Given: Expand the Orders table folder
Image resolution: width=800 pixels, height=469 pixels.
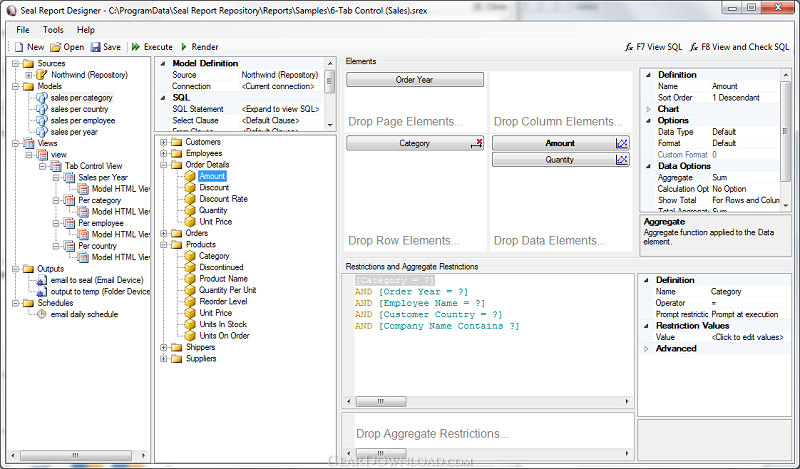Looking at the screenshot, I should (164, 233).
